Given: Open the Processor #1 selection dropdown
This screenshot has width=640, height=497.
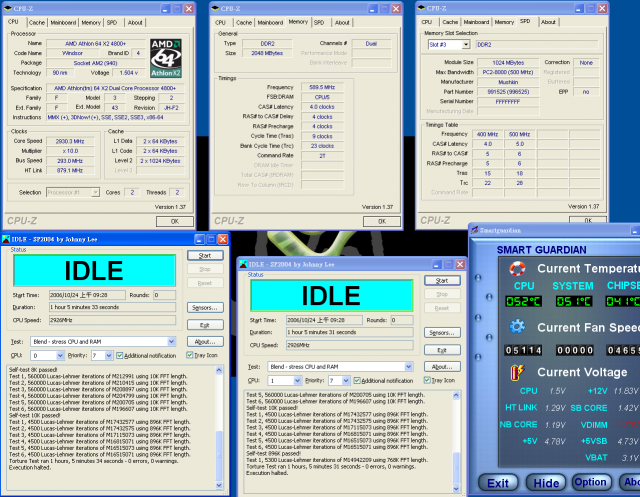Looking at the screenshot, I should 95,192.
